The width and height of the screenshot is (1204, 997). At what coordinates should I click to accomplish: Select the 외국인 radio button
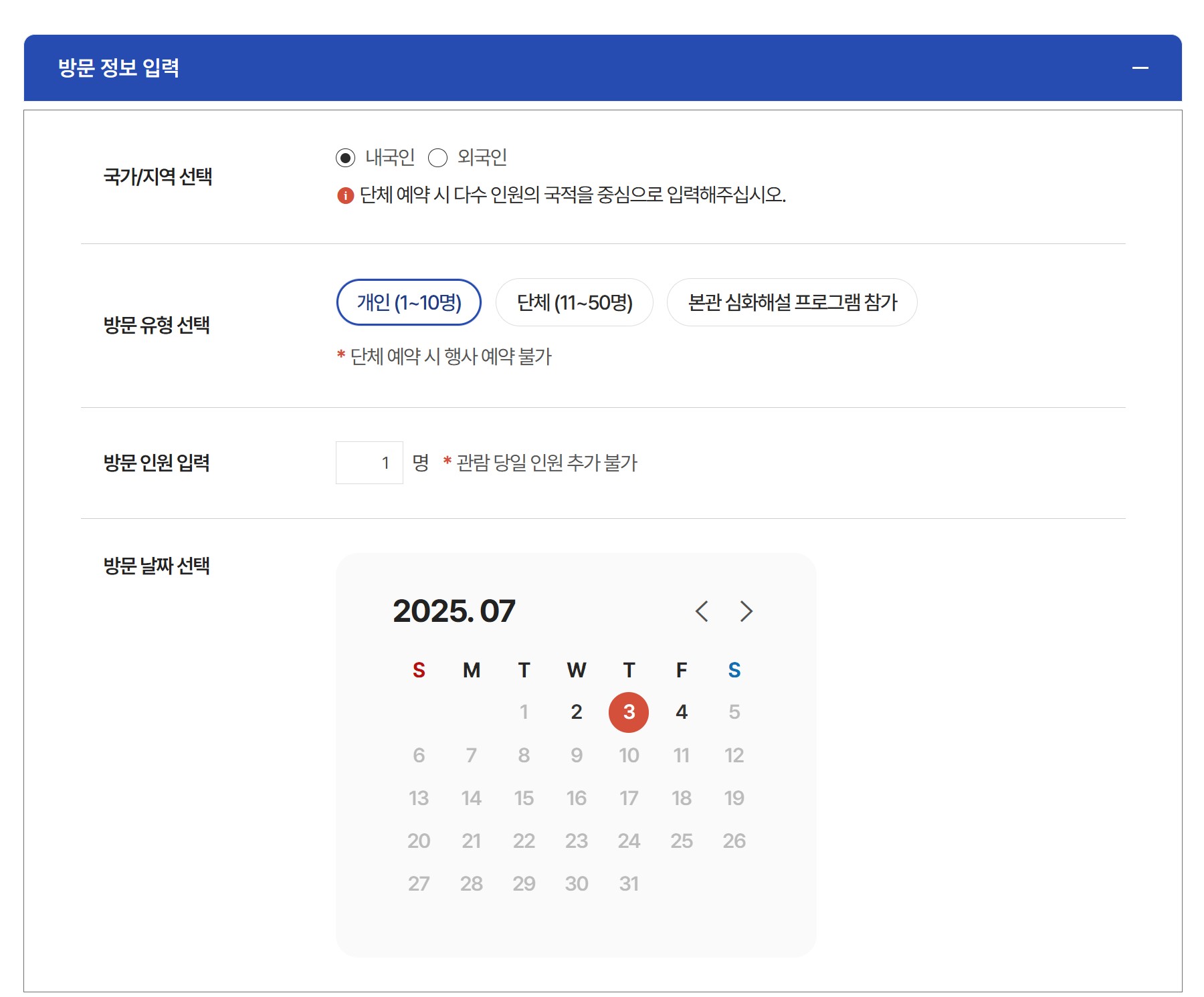tap(438, 158)
